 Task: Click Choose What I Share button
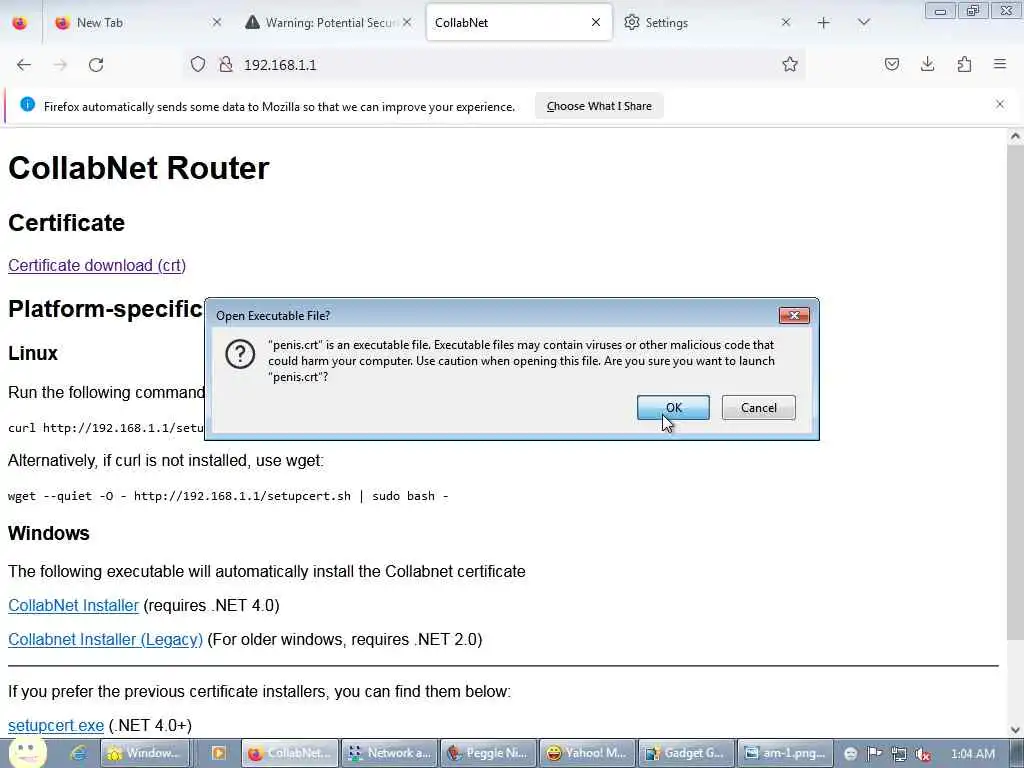point(599,106)
